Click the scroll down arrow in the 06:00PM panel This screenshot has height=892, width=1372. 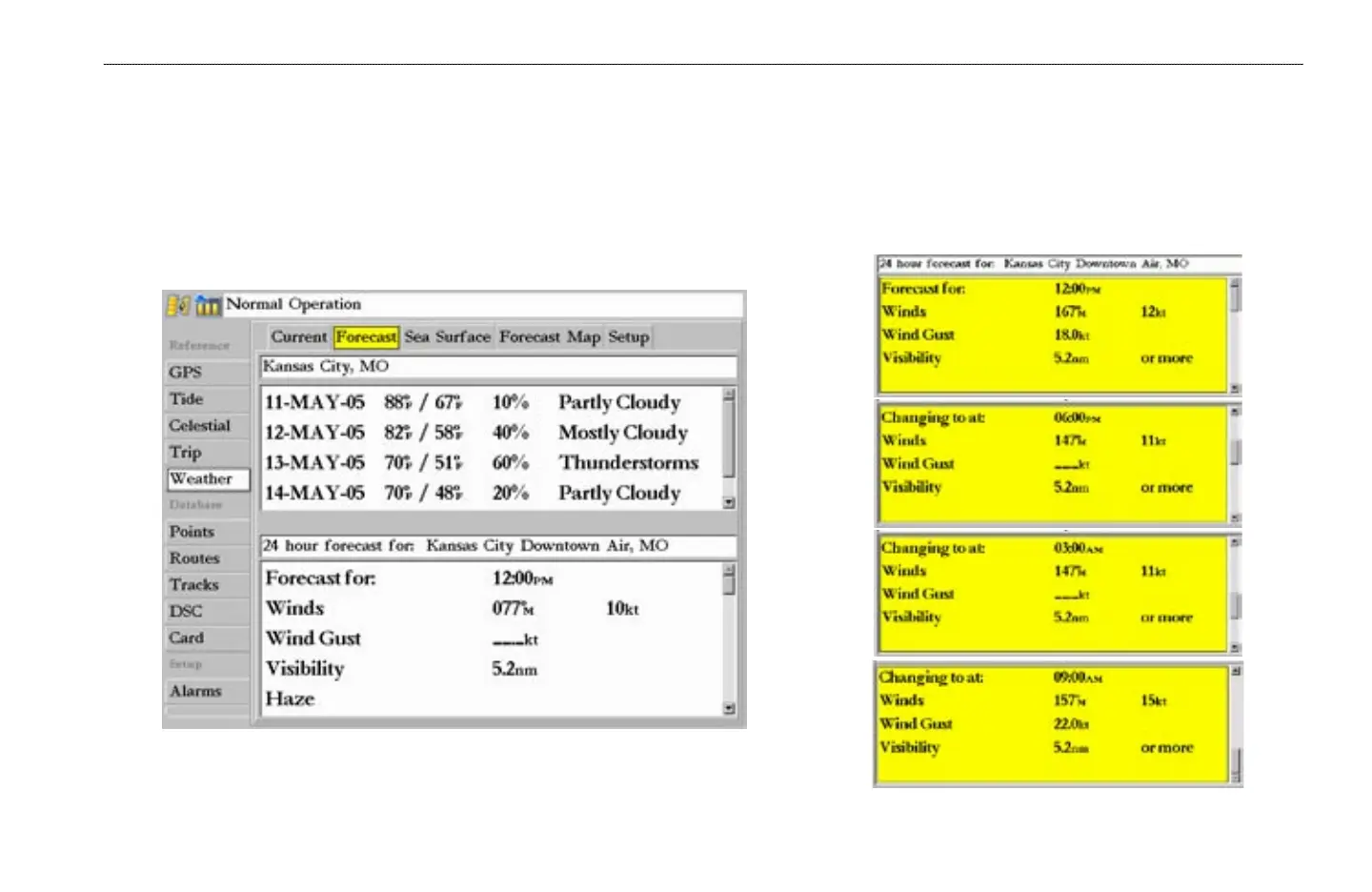click(1236, 517)
